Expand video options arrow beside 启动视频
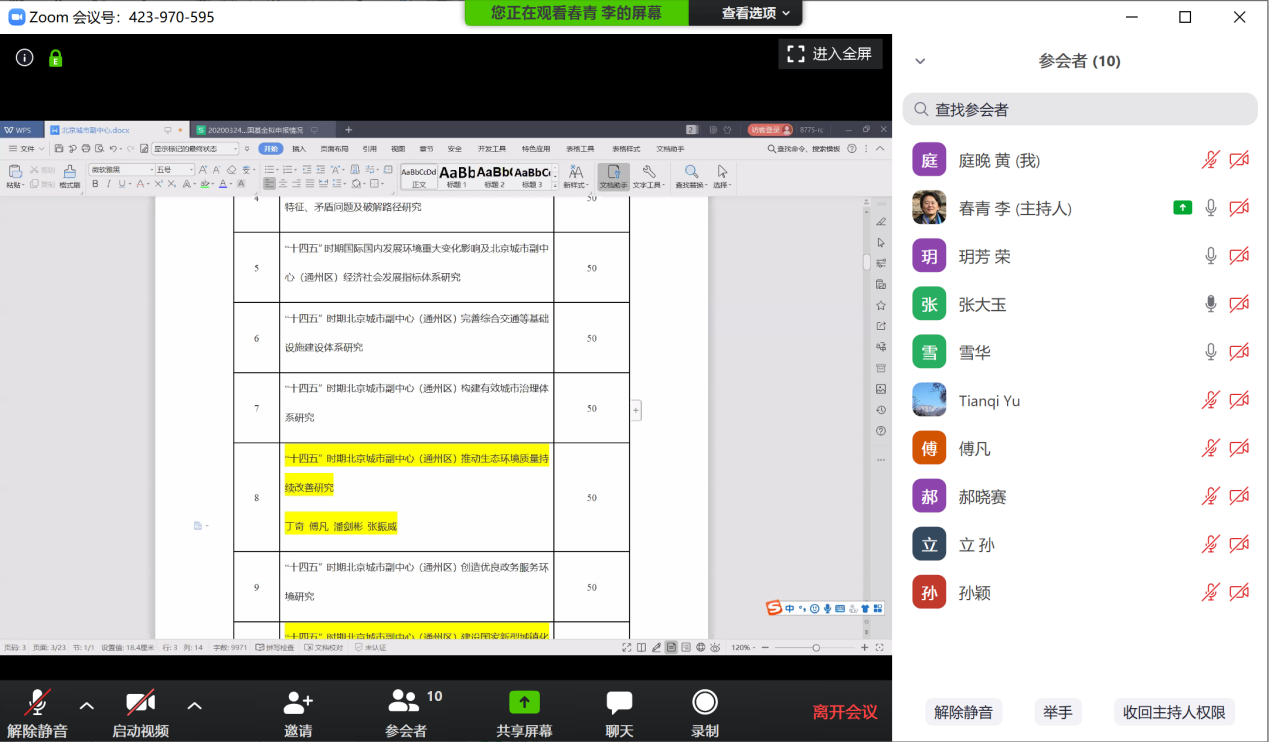The height and width of the screenshot is (742, 1269). pos(195,706)
